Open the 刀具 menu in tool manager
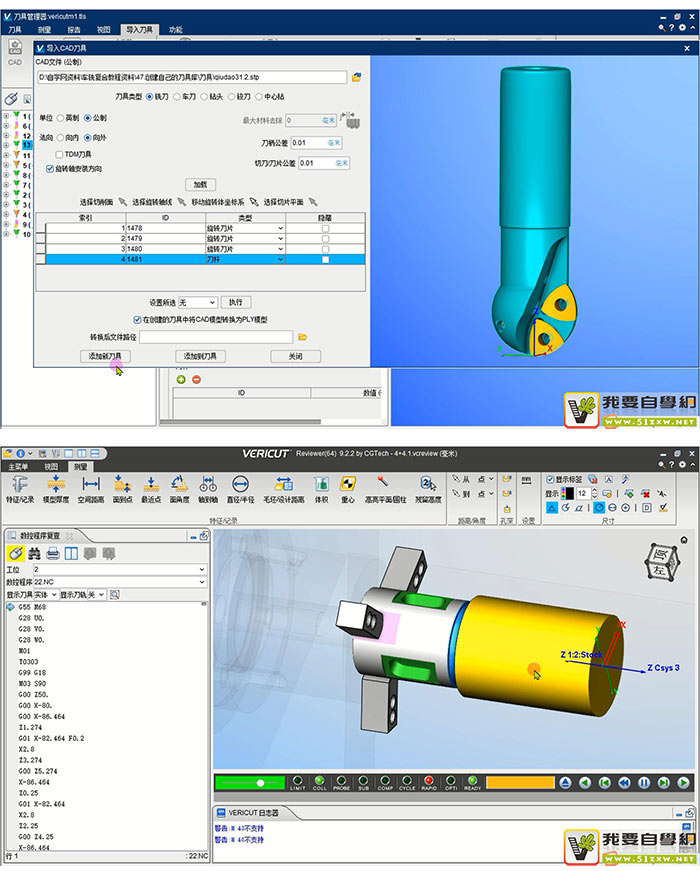The width and height of the screenshot is (700, 871). (x=15, y=29)
